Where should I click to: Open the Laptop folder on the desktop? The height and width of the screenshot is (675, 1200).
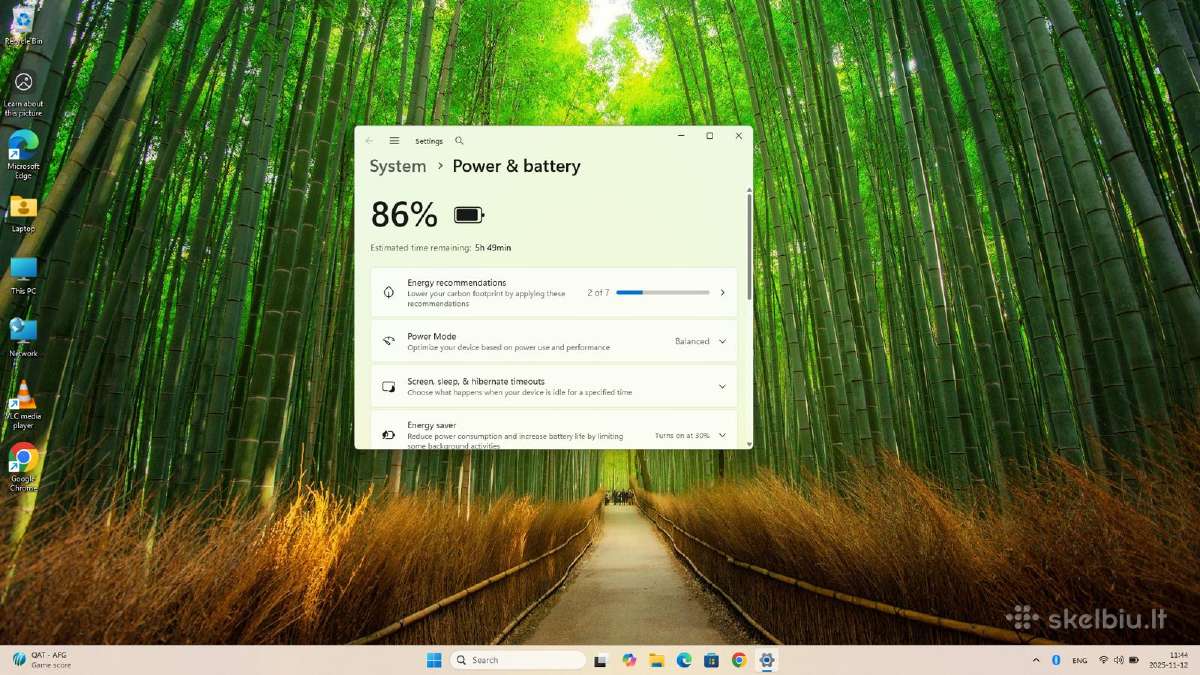pos(23,214)
